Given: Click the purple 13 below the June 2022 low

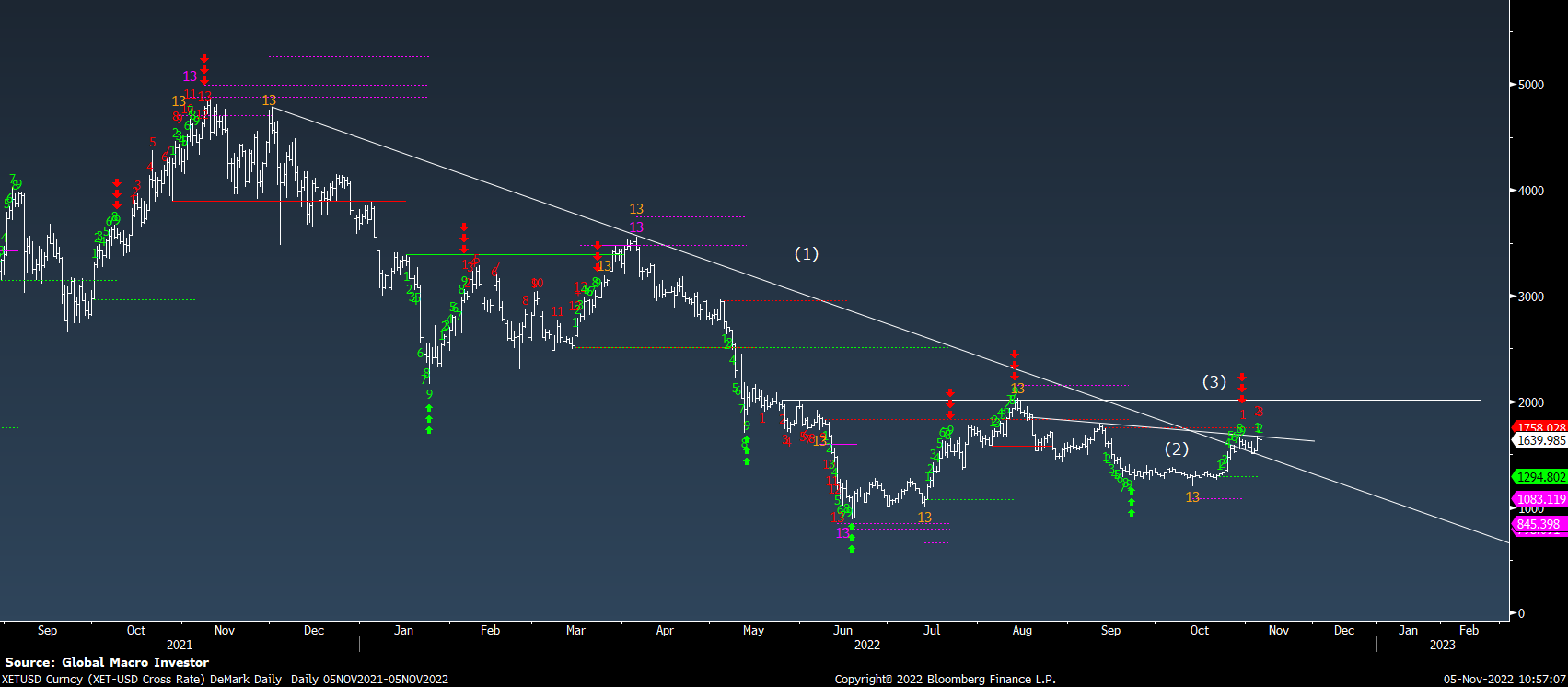Looking at the screenshot, I should coord(842,533).
